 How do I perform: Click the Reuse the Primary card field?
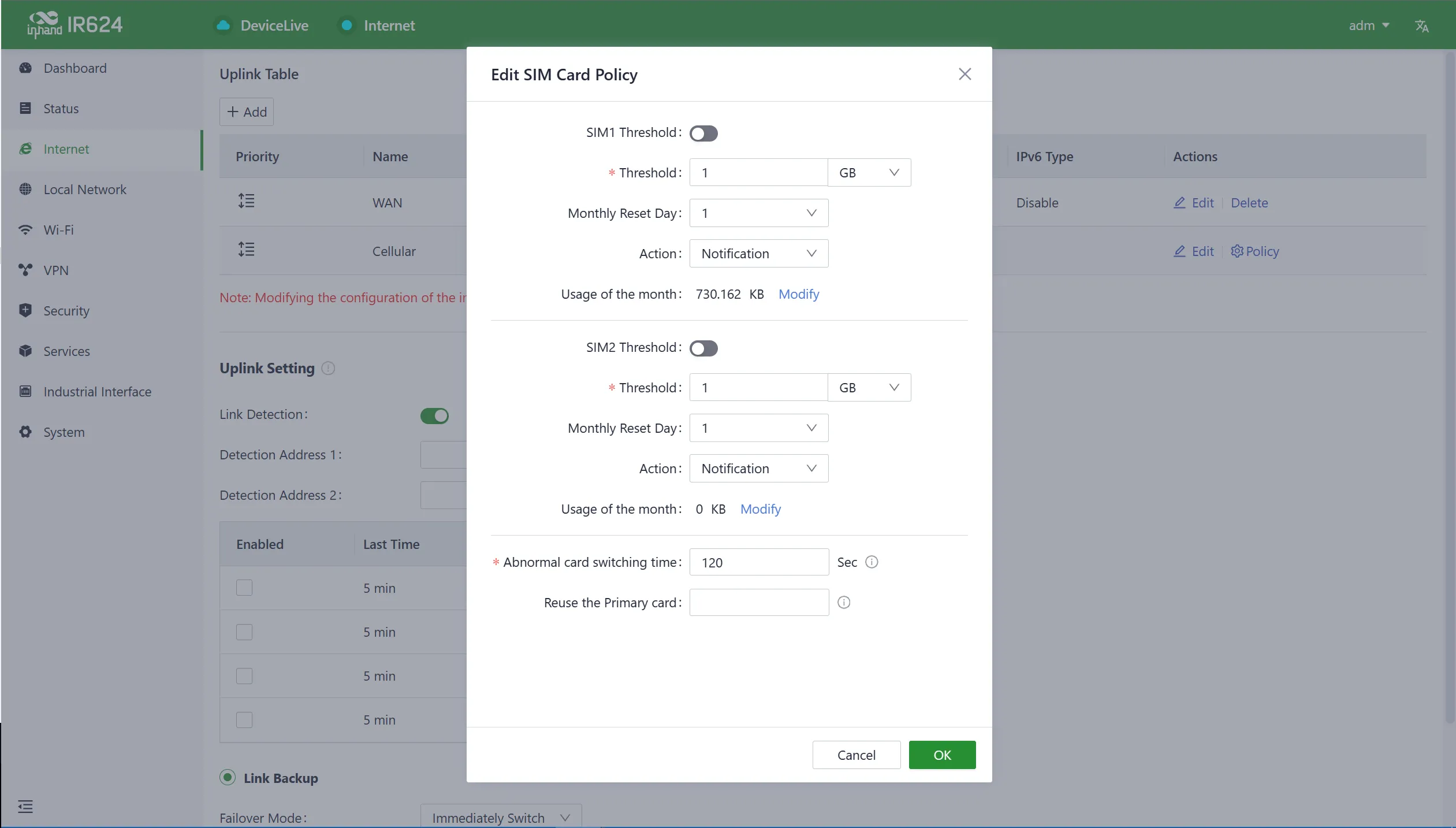point(759,603)
